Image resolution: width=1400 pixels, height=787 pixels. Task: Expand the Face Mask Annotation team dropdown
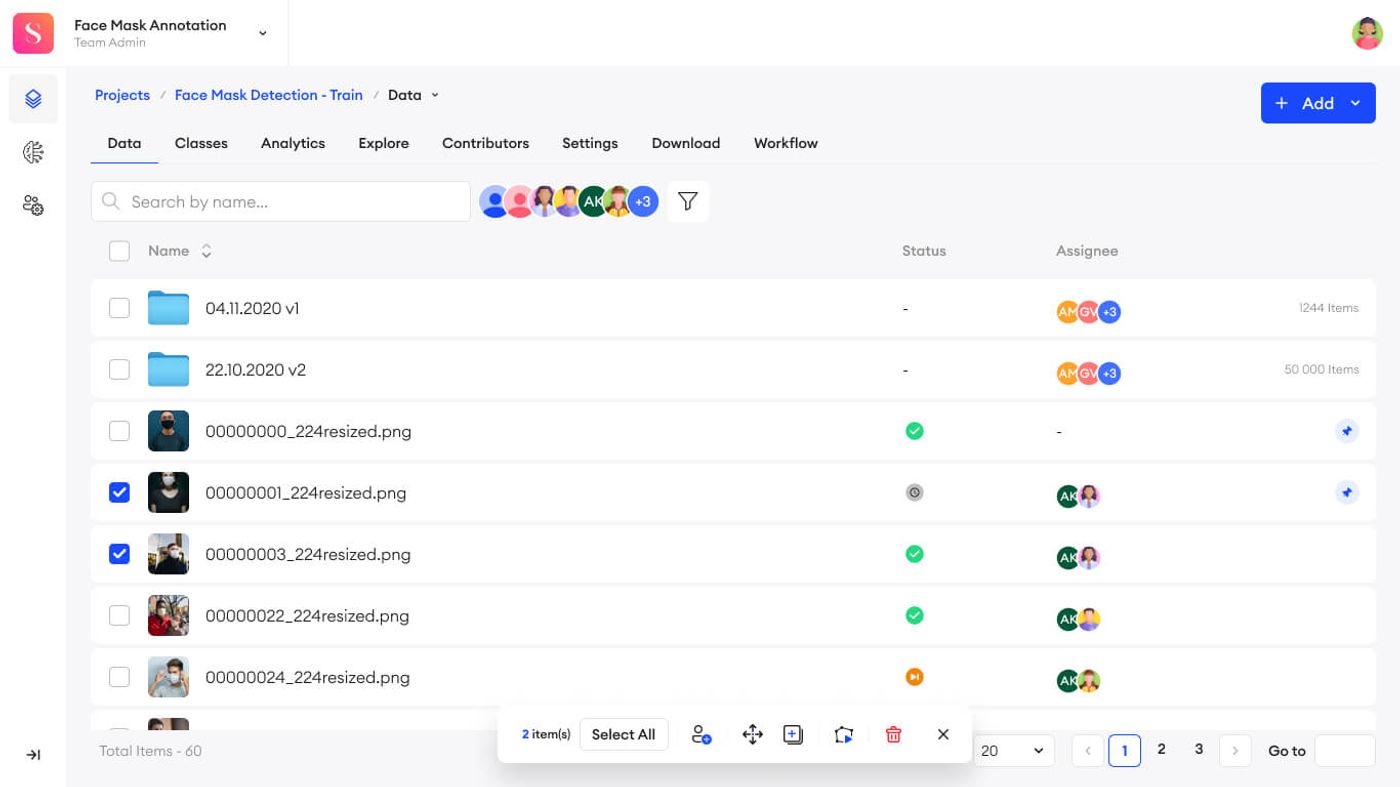pos(263,33)
